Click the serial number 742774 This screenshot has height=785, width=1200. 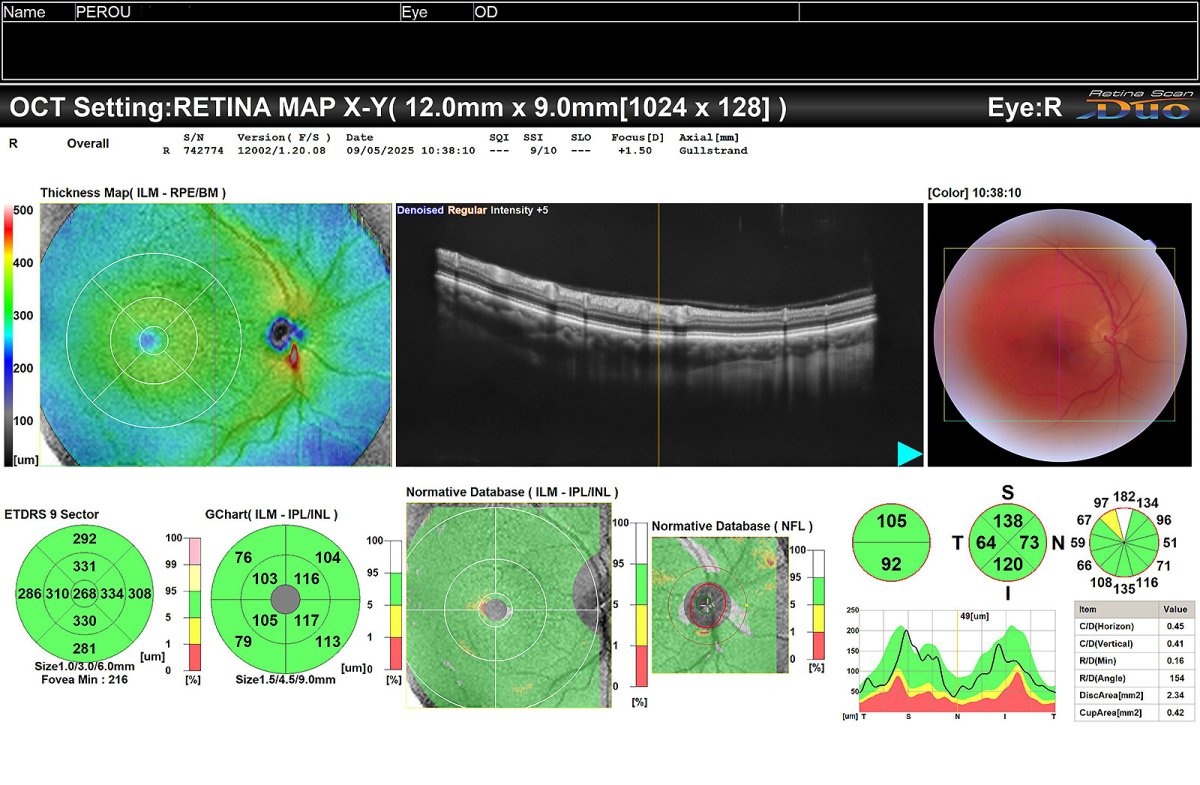(x=203, y=151)
